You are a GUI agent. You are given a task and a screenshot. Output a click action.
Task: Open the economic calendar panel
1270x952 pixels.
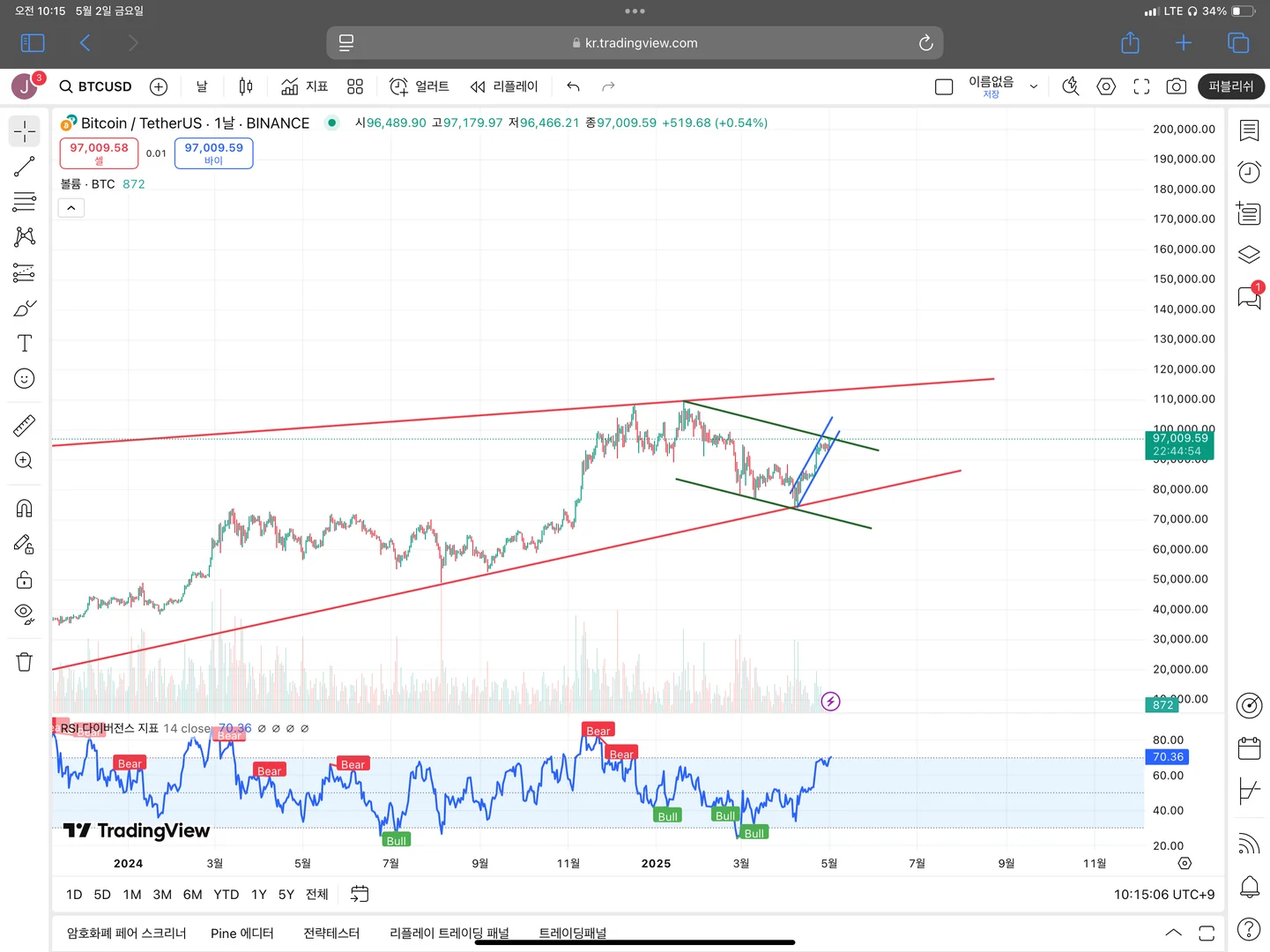1249,748
